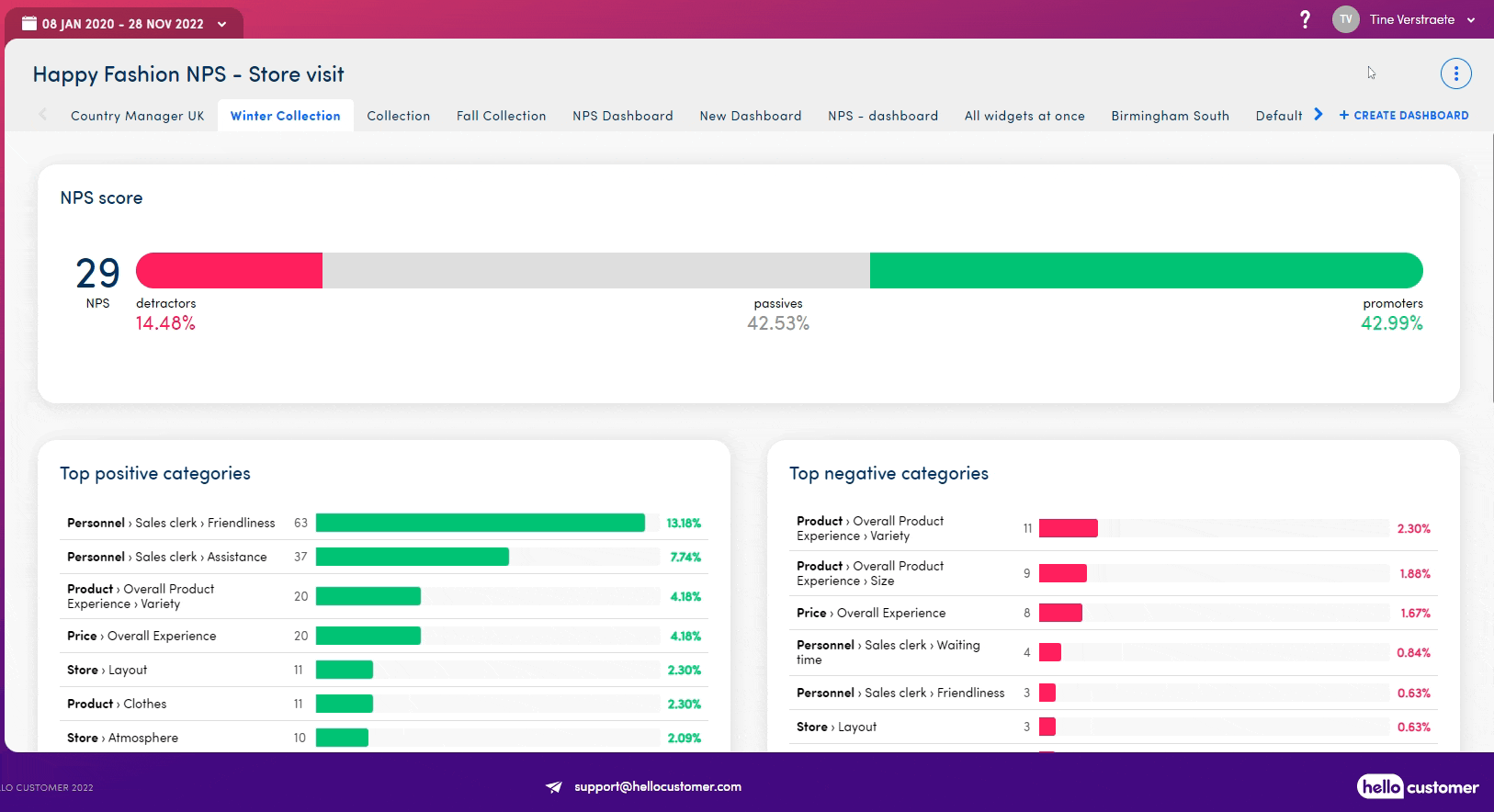1494x812 pixels.
Task: Click the calendar icon beside date range
Action: (x=29, y=24)
